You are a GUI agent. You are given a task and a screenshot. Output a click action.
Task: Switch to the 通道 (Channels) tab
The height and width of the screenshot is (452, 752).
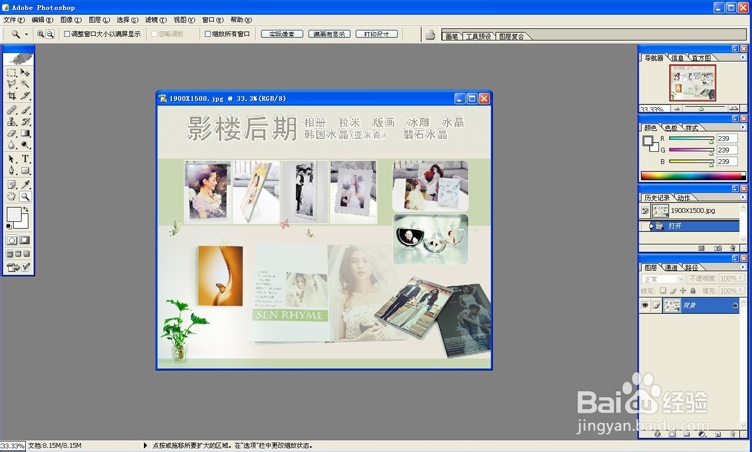pyautogui.click(x=671, y=268)
